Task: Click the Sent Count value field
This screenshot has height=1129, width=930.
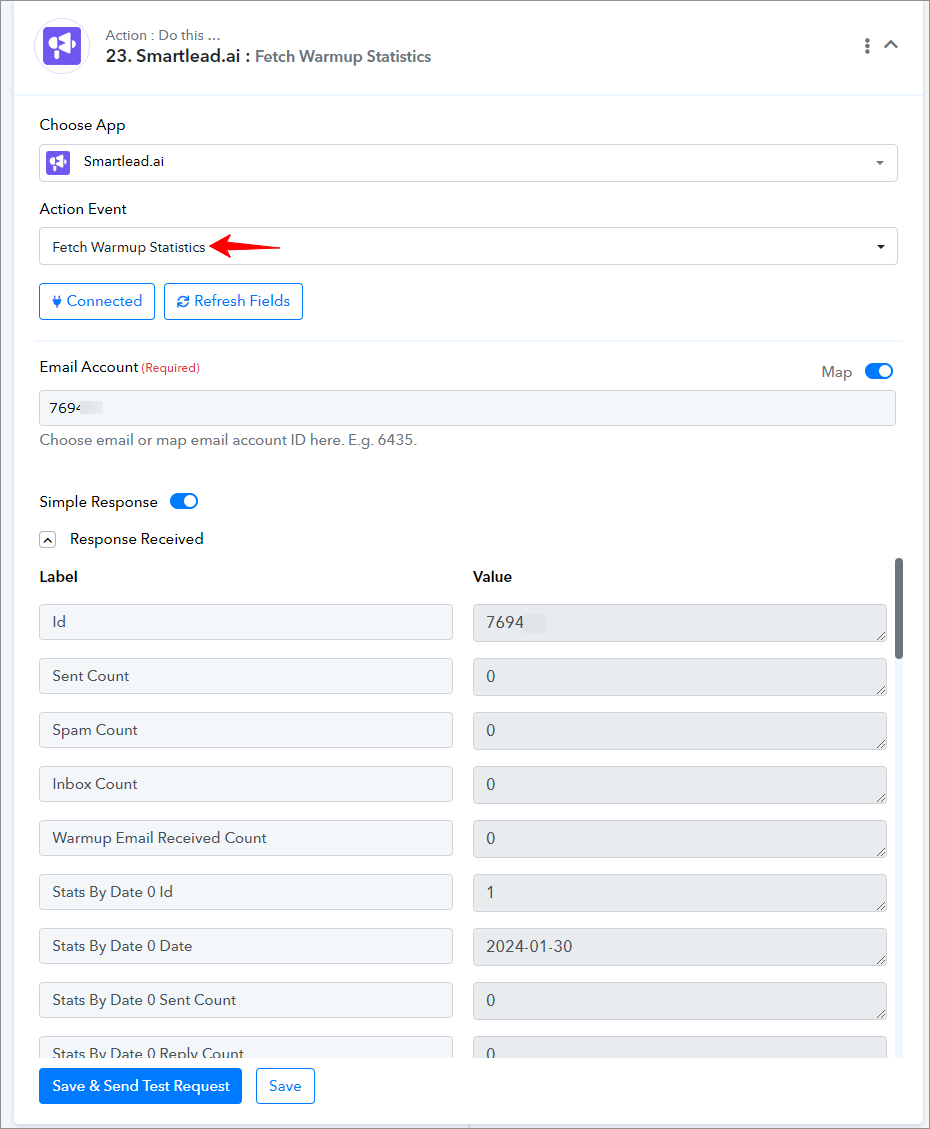Action: [x=680, y=677]
